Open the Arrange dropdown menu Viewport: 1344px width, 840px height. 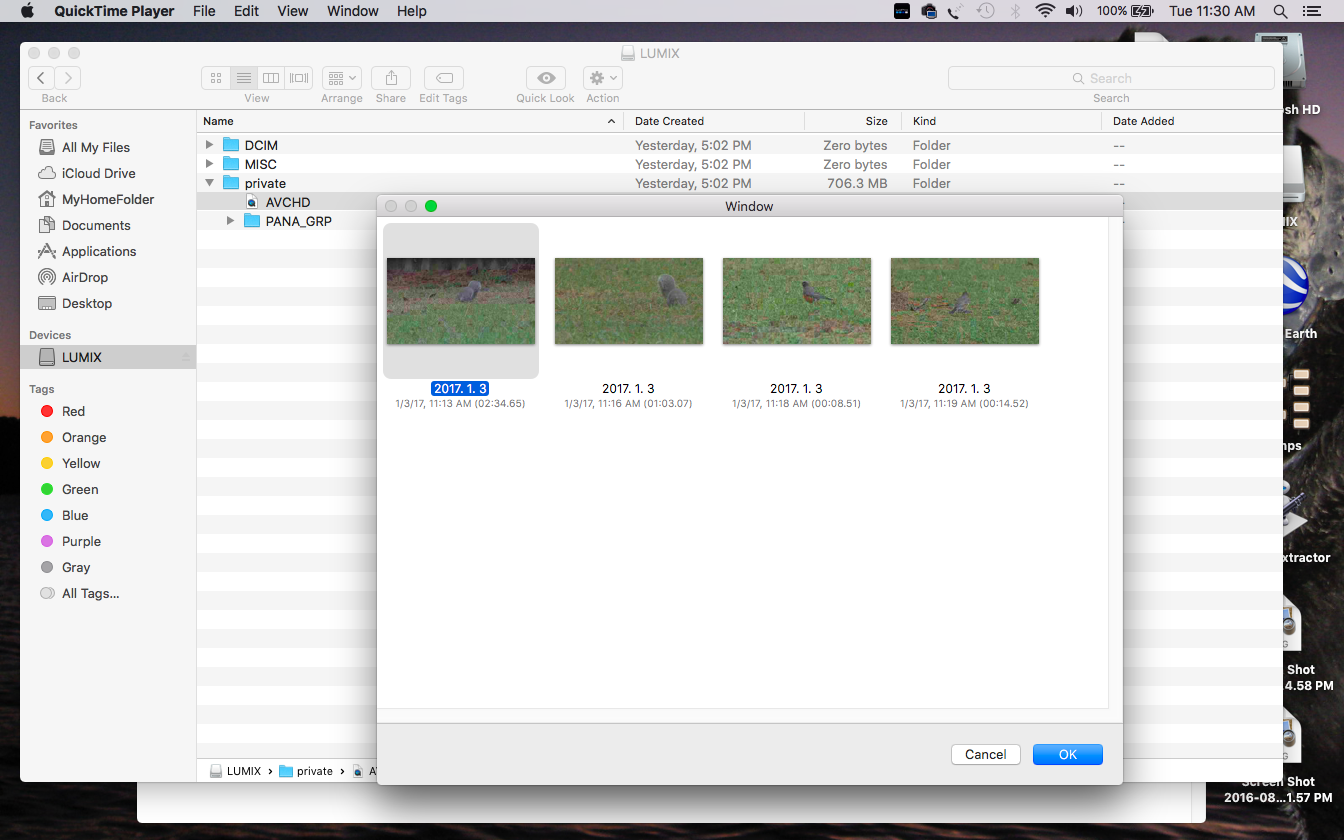[342, 78]
